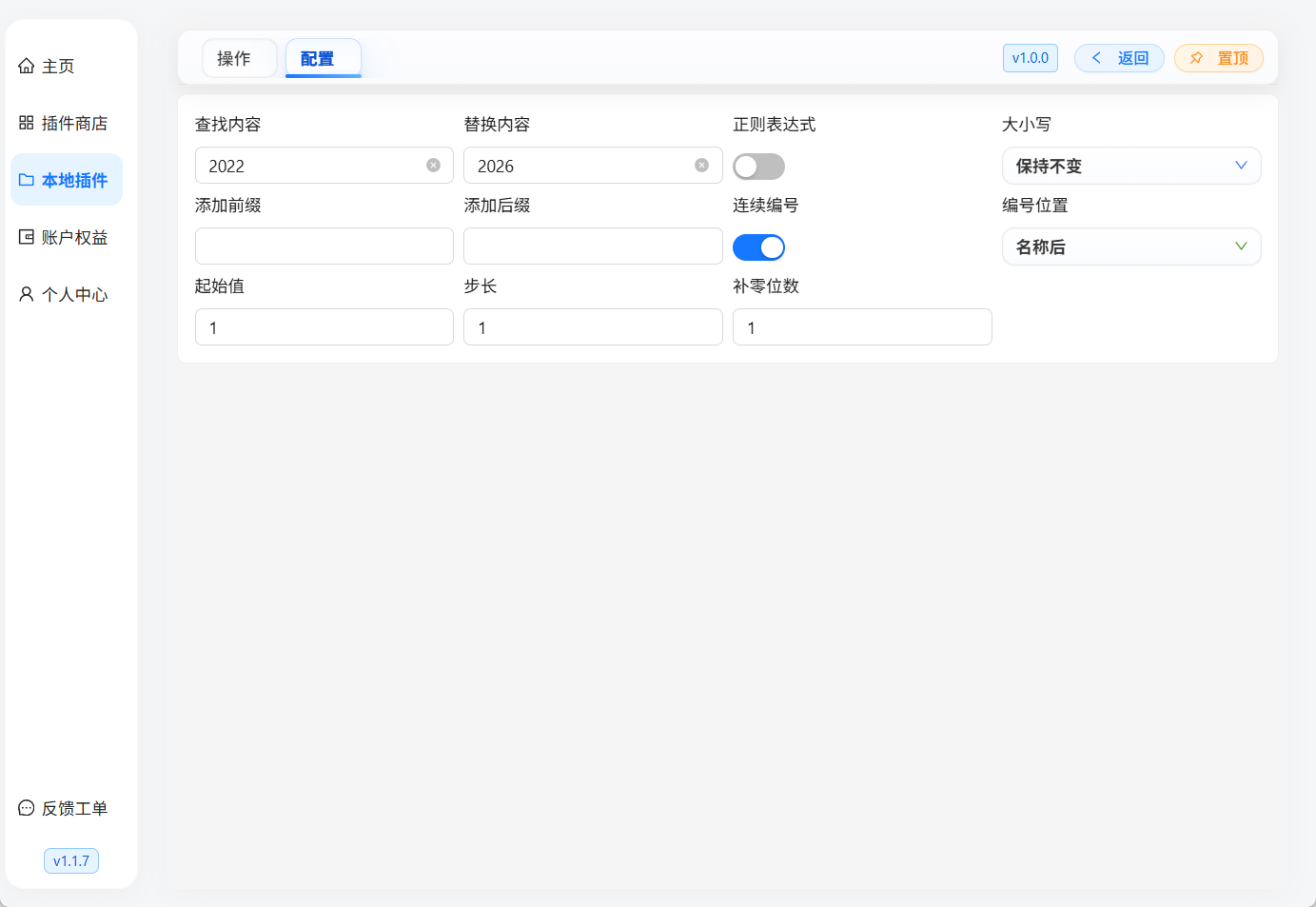This screenshot has width=1316, height=907.
Task: Open 账户权益 in the sidebar
Action: pyautogui.click(x=67, y=237)
